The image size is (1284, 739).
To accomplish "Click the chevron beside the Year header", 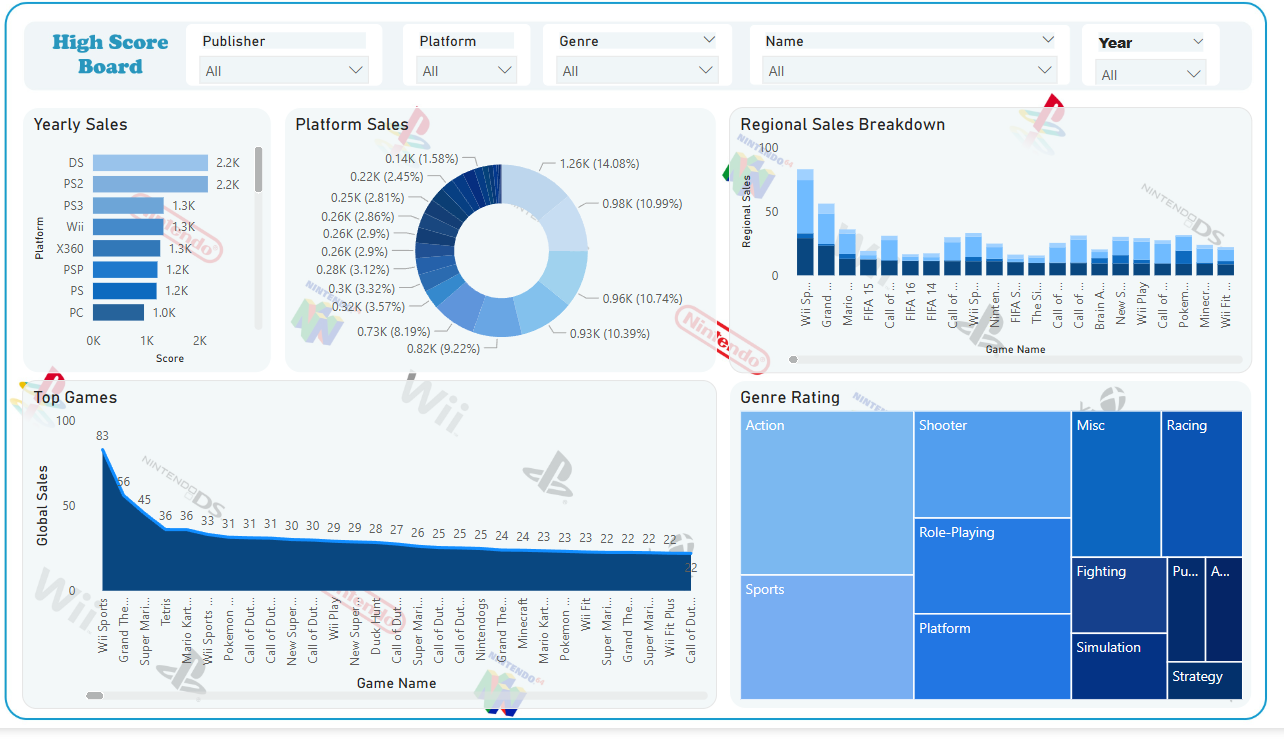I will pyautogui.click(x=1198, y=42).
